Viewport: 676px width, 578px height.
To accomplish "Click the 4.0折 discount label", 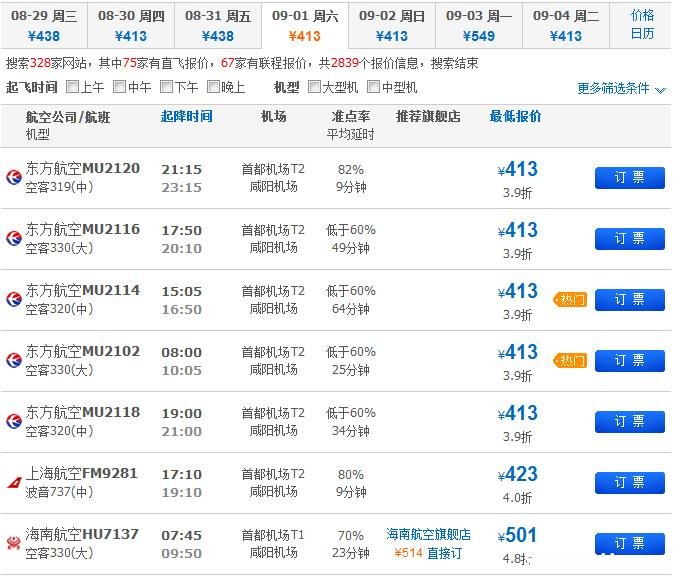I will 517,498.
